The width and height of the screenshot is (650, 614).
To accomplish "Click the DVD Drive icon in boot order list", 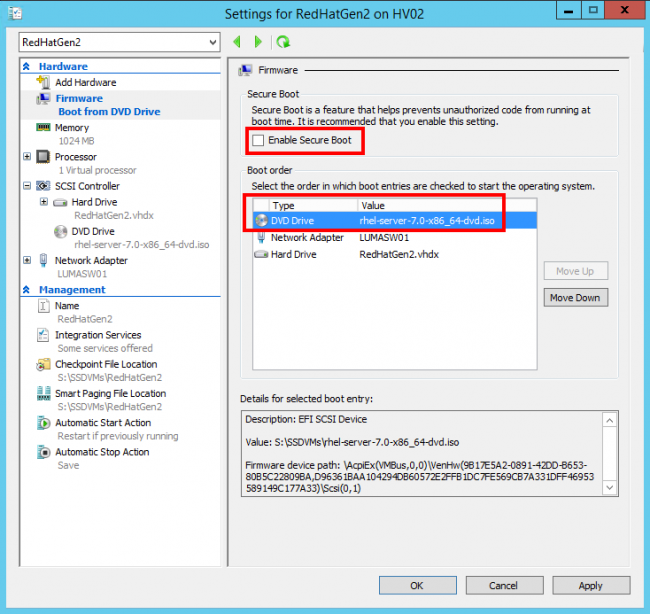I will (262, 221).
